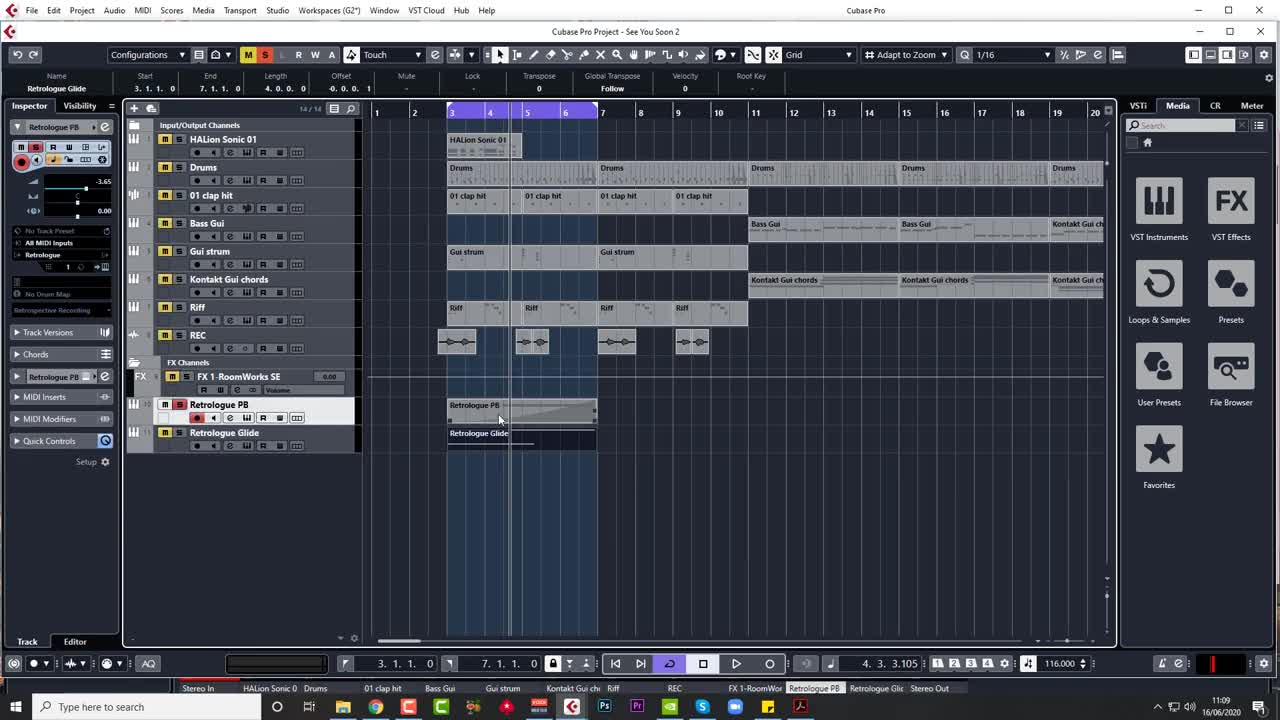Select the Zoom magnifier tool
Screen dimensions: 1280x720
pyautogui.click(x=617, y=55)
